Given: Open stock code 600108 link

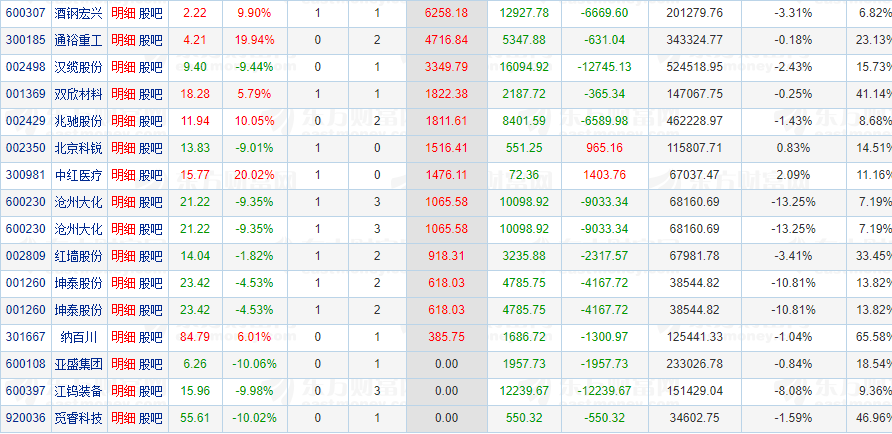Looking at the screenshot, I should click(x=25, y=364).
